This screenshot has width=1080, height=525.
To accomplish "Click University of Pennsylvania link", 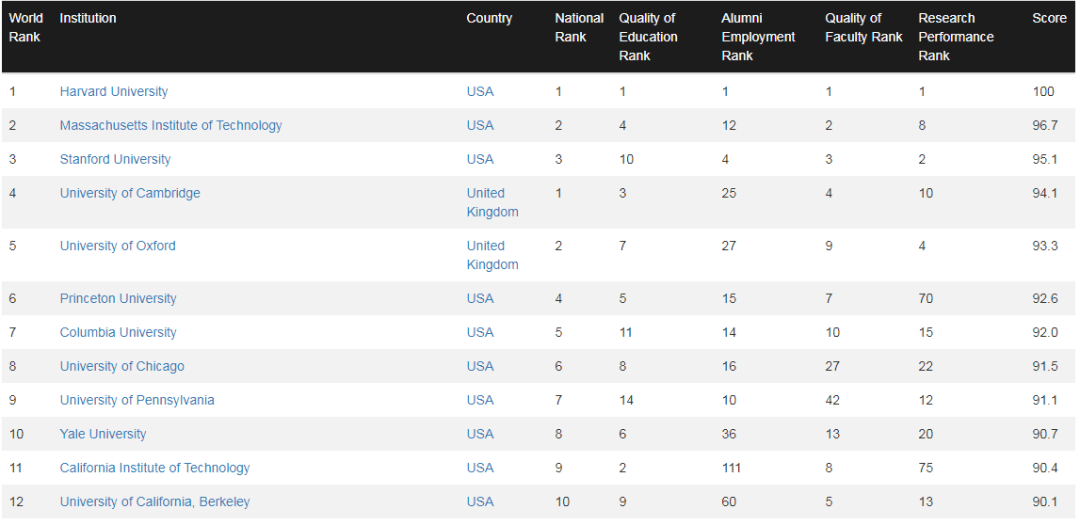I will point(137,400).
